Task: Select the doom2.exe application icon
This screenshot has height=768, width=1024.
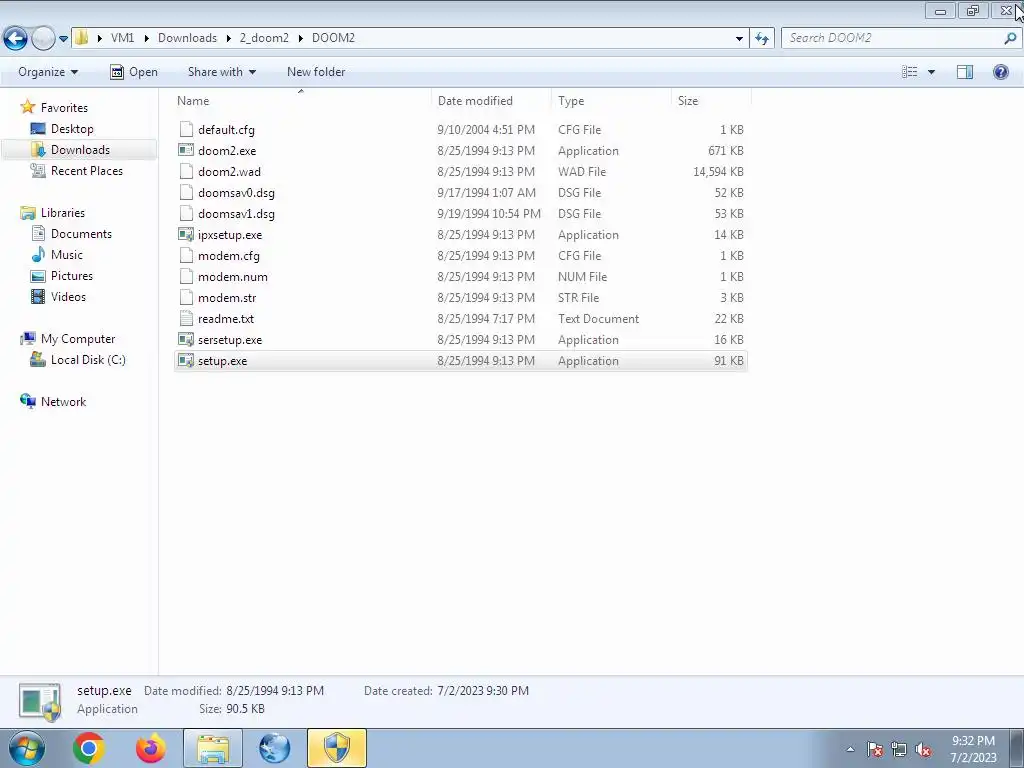Action: (186, 151)
